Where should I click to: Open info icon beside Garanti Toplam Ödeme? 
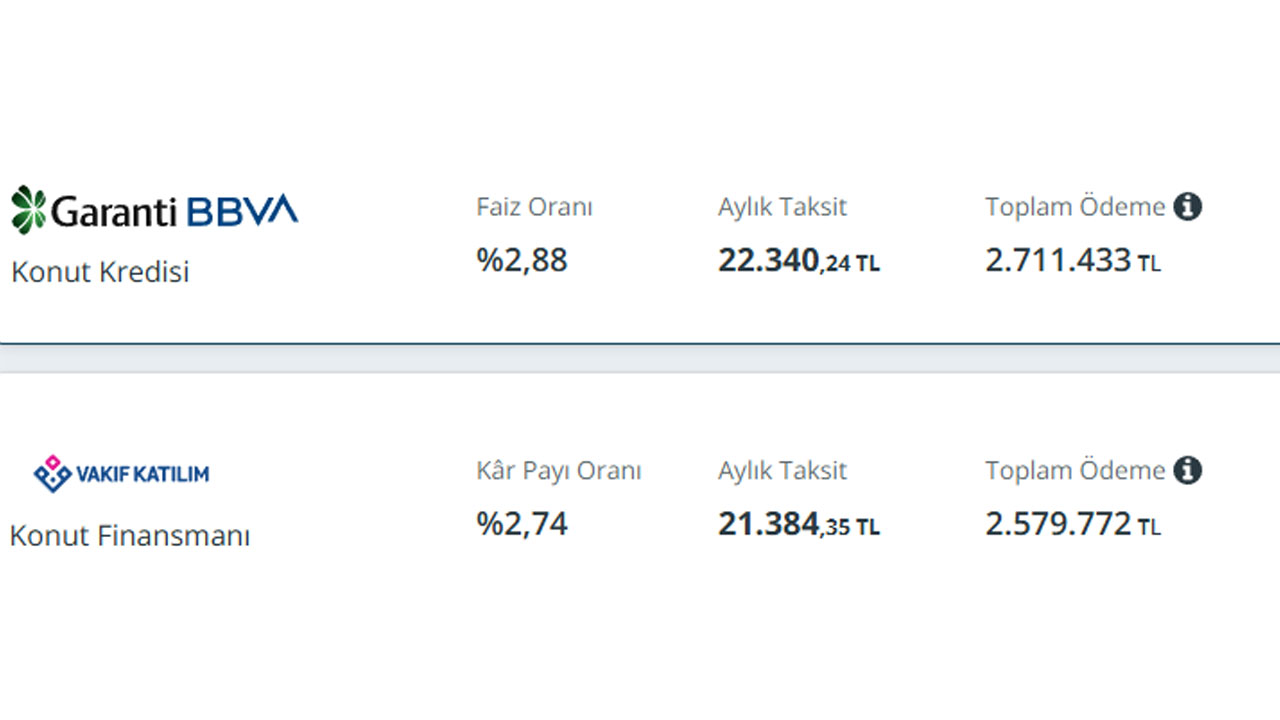pyautogui.click(x=1187, y=207)
